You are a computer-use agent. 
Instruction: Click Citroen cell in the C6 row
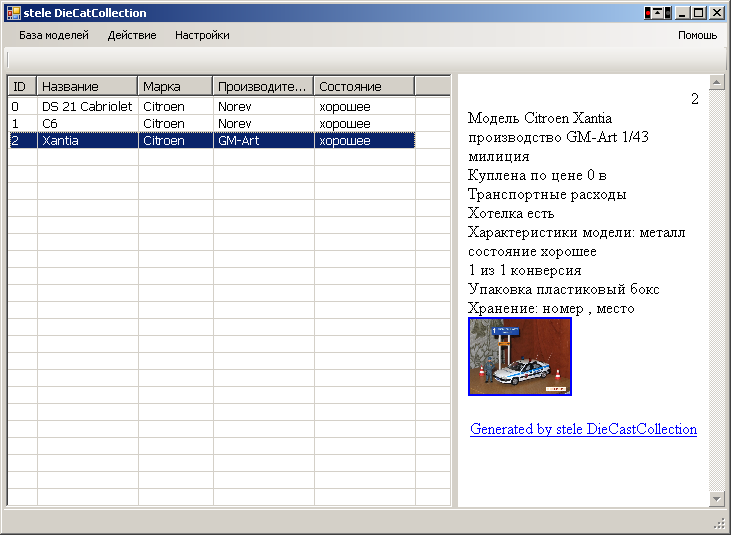176,123
